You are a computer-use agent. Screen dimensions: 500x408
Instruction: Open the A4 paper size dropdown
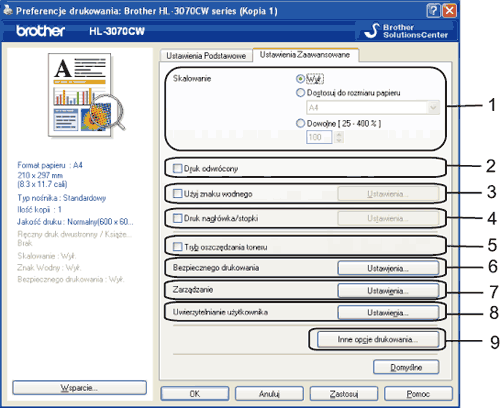point(373,108)
